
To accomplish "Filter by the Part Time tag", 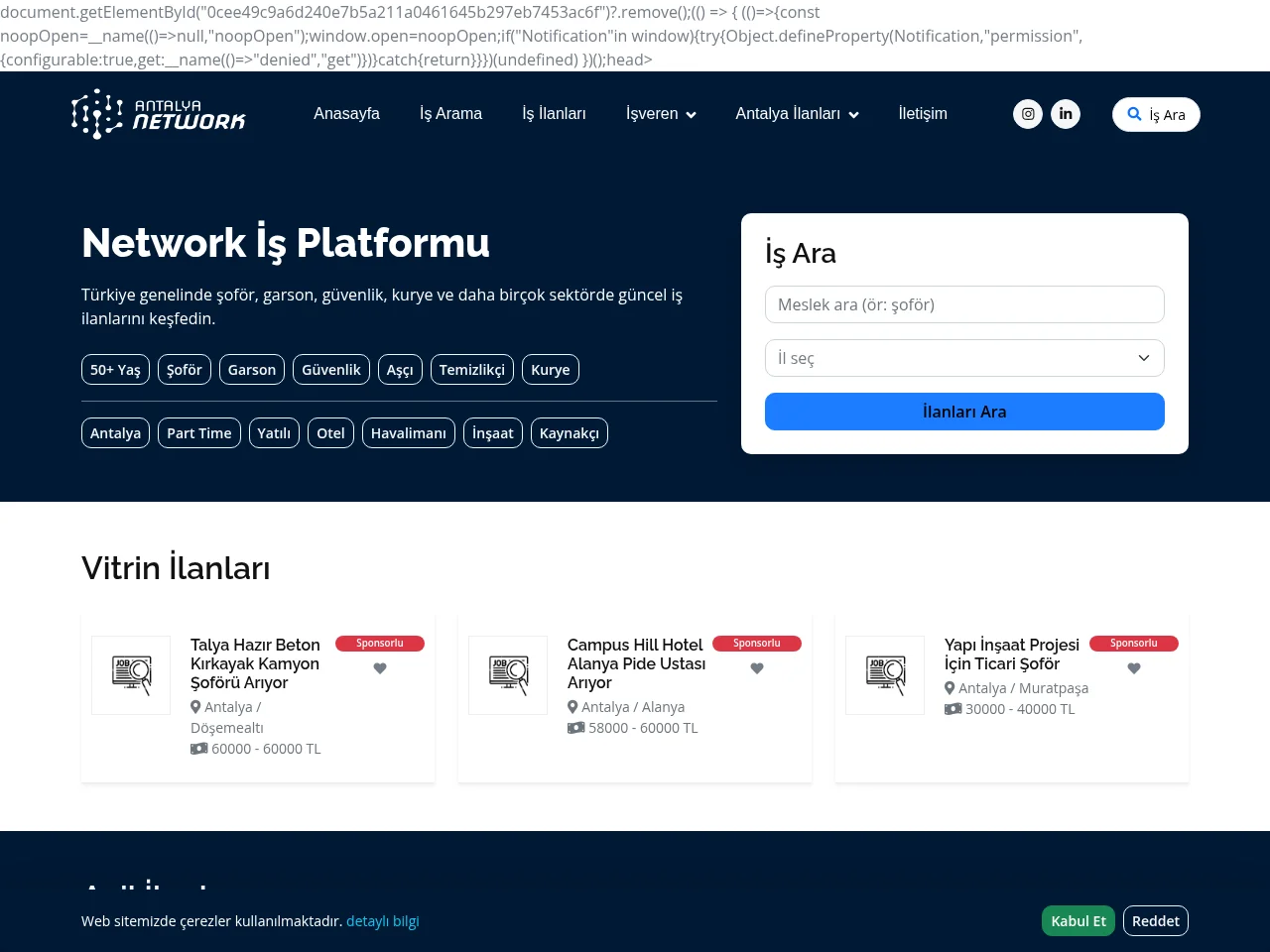I will (199, 433).
